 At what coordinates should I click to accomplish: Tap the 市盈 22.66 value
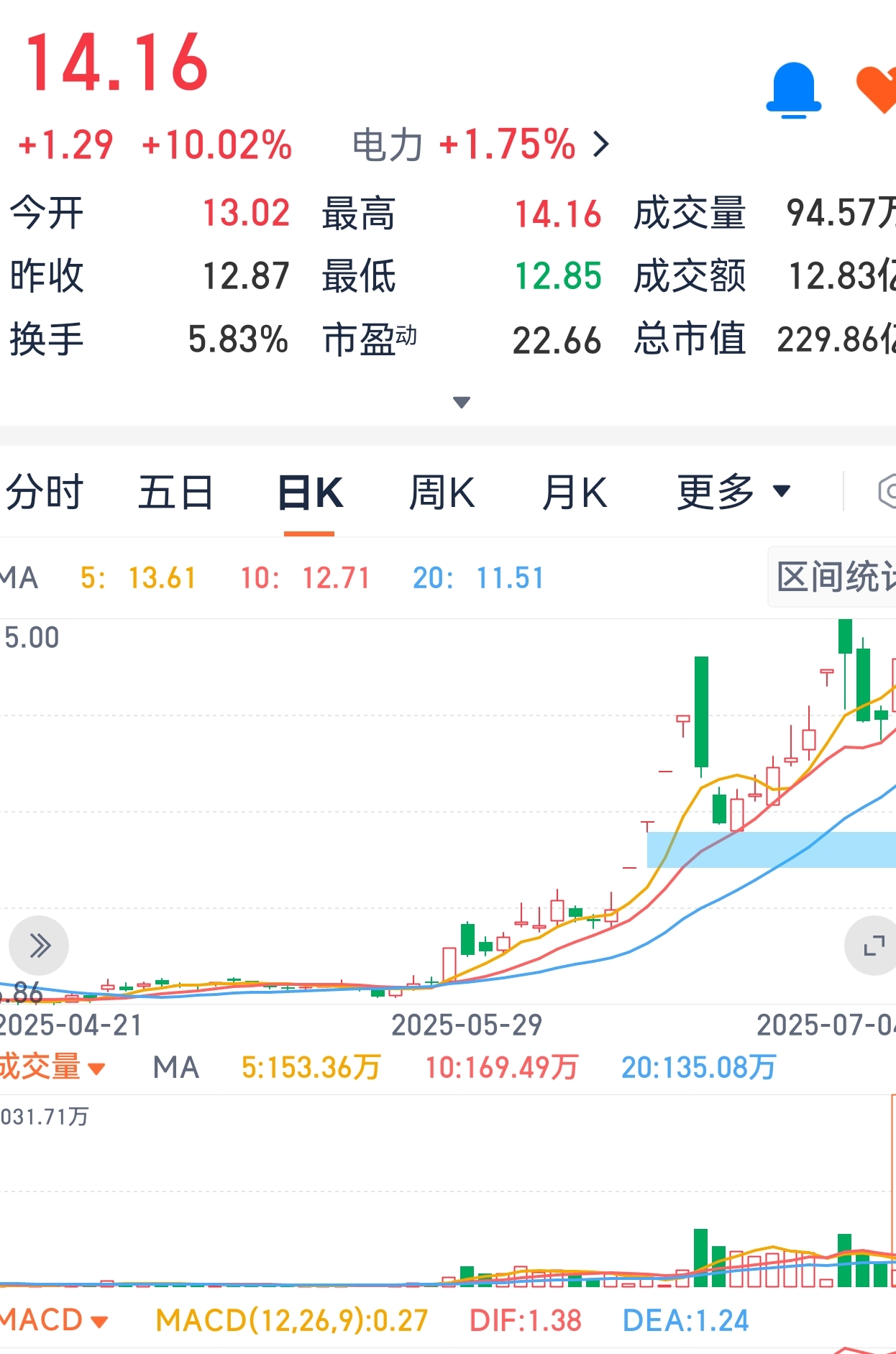tap(557, 340)
